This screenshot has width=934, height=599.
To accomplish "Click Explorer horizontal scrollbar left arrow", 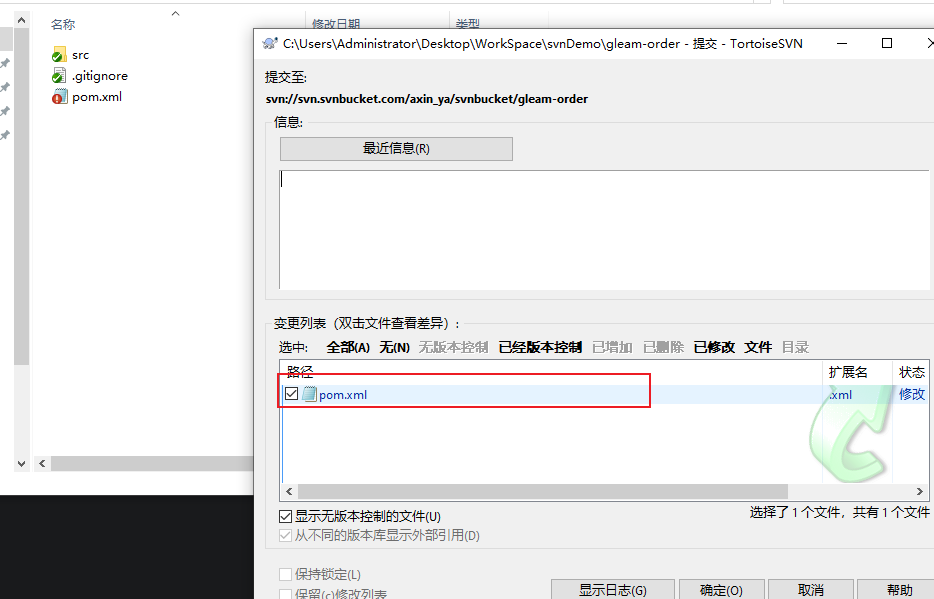I will (42, 463).
